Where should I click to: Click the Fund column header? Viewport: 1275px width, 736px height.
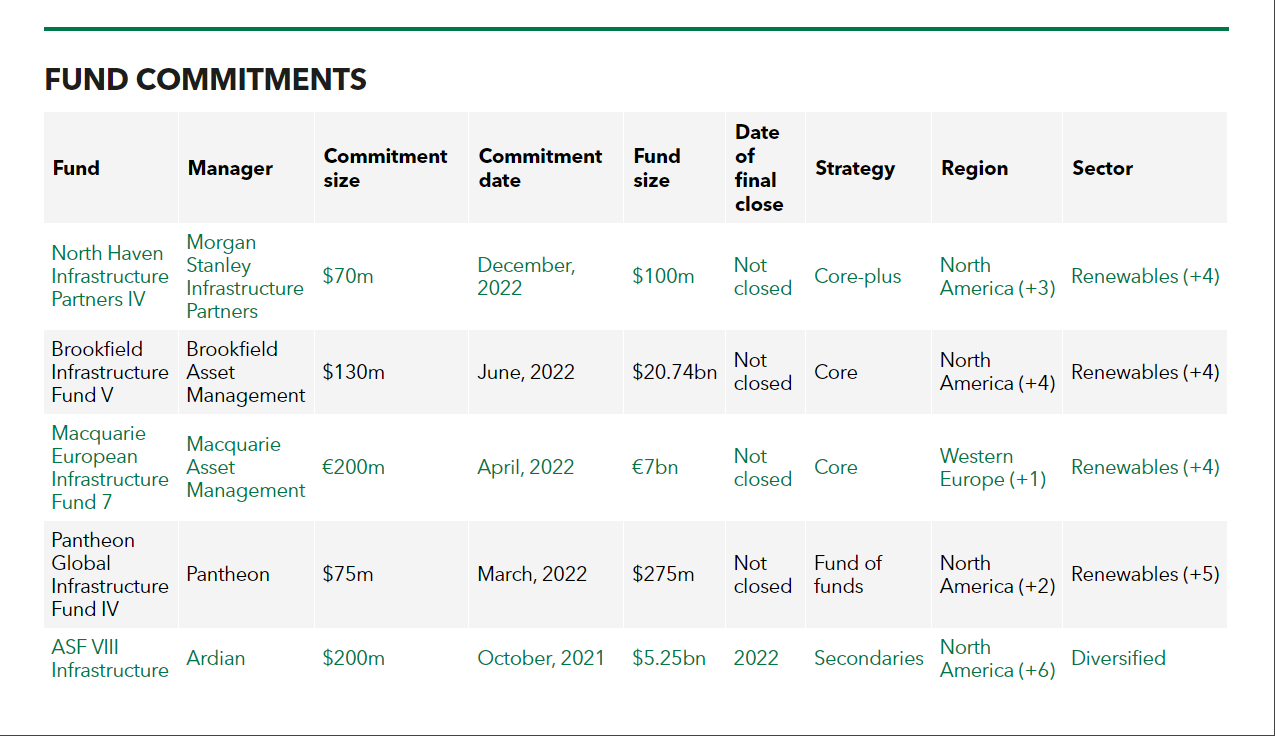pyautogui.click(x=76, y=168)
